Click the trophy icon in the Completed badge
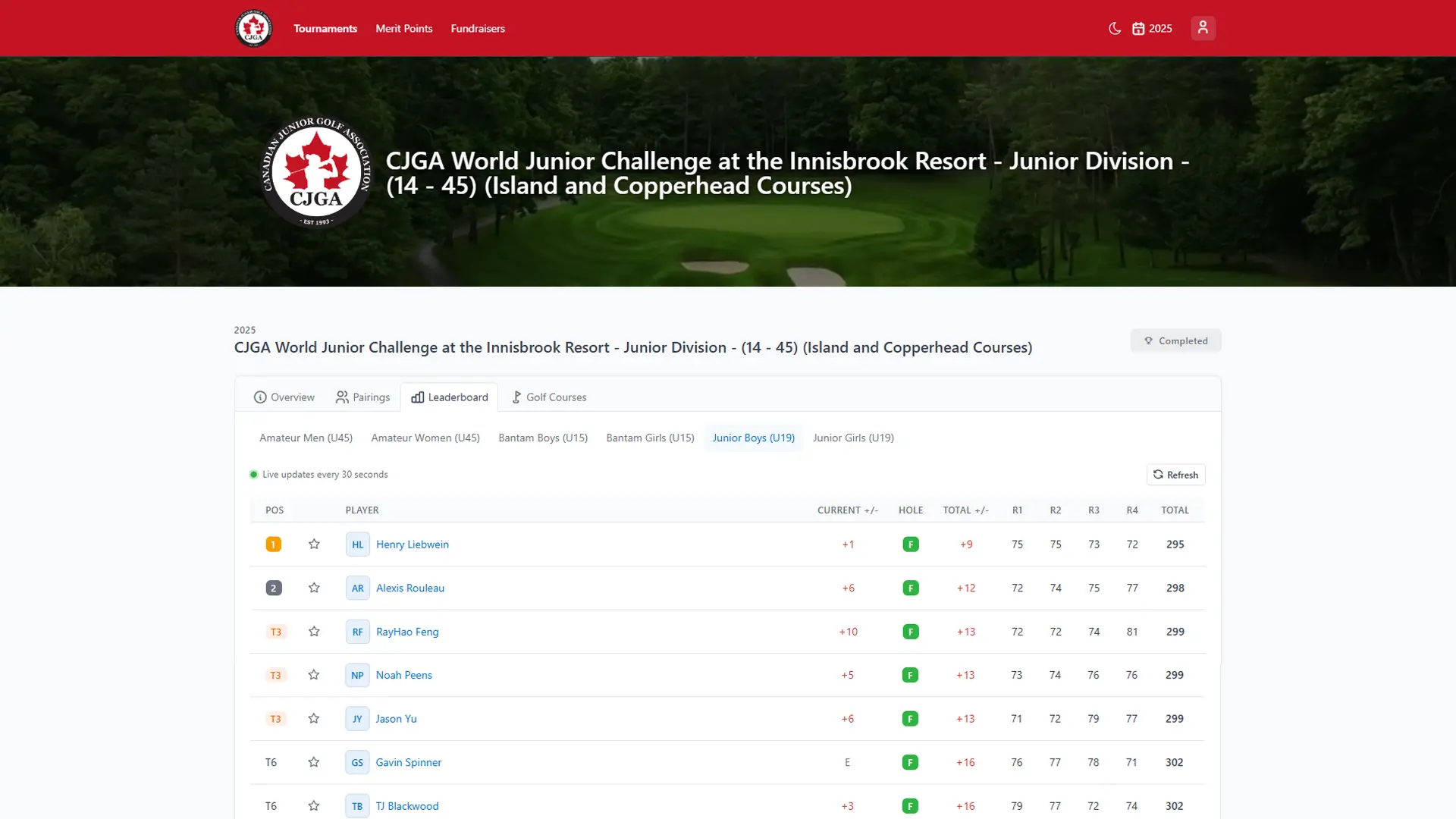 click(1148, 340)
